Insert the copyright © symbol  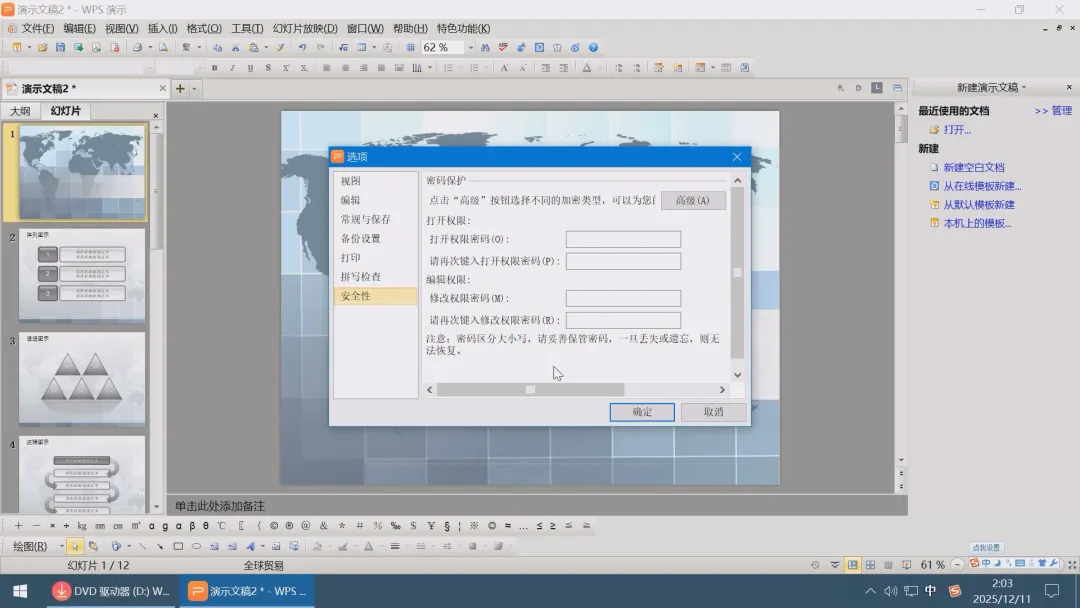point(274,525)
